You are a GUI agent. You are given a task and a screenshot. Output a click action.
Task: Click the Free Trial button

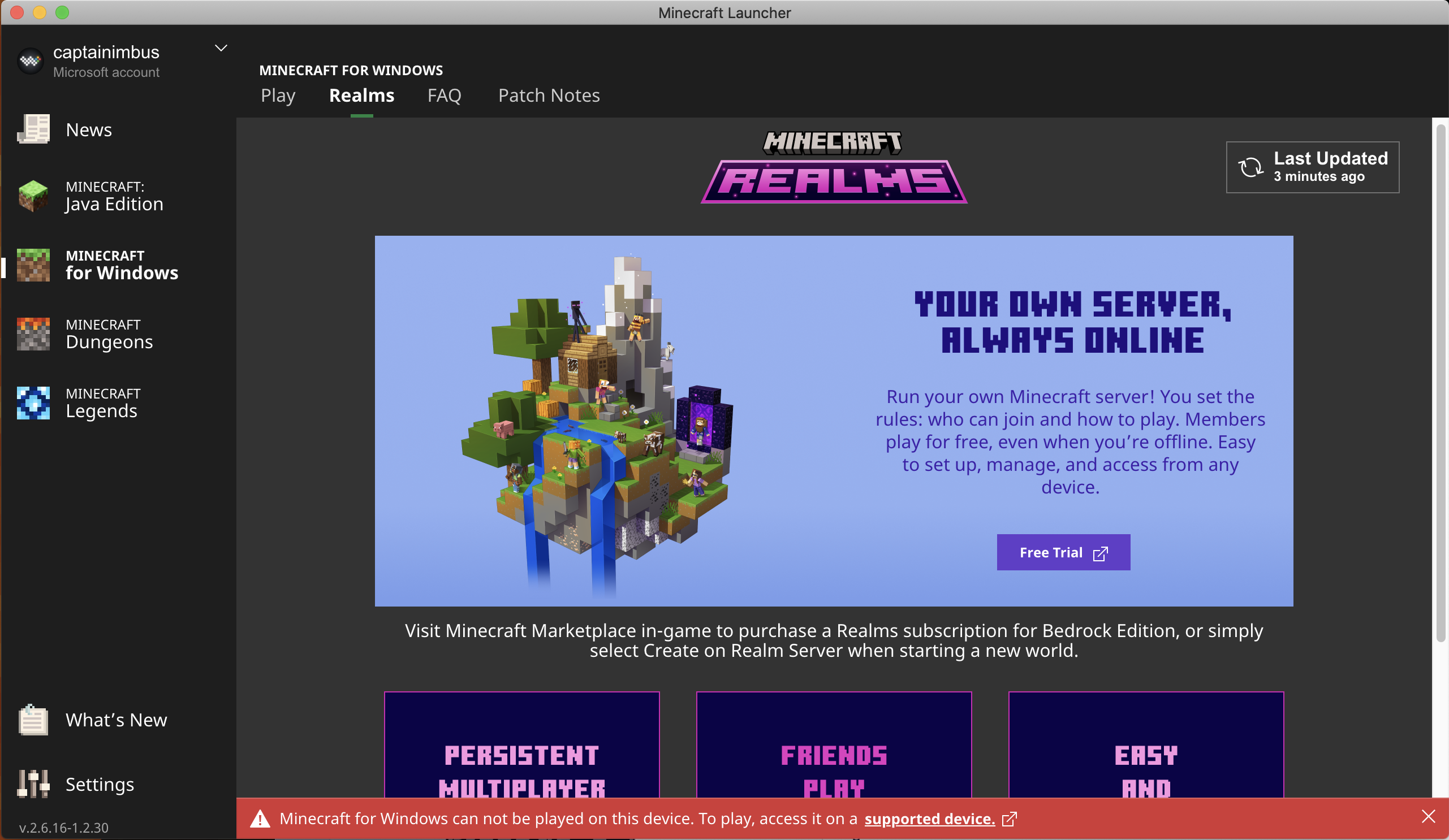(1063, 552)
